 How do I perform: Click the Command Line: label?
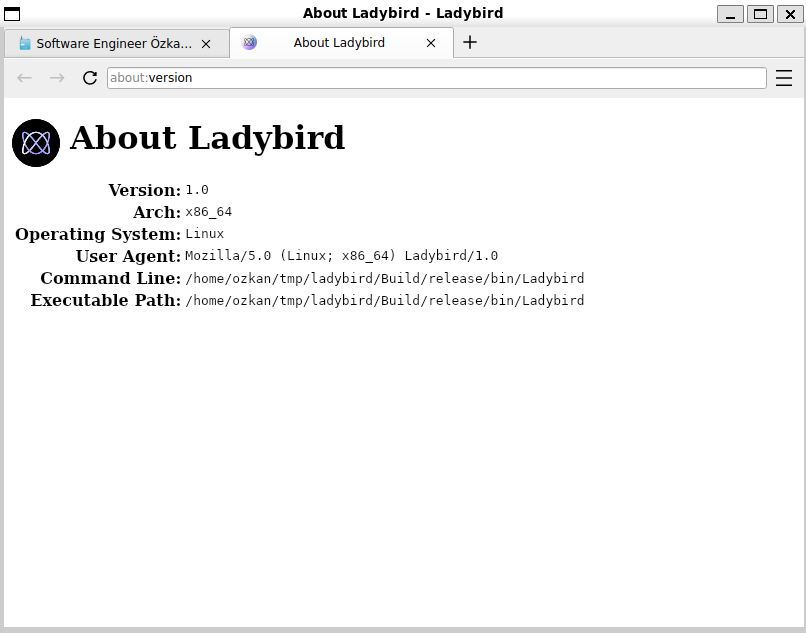tap(111, 278)
